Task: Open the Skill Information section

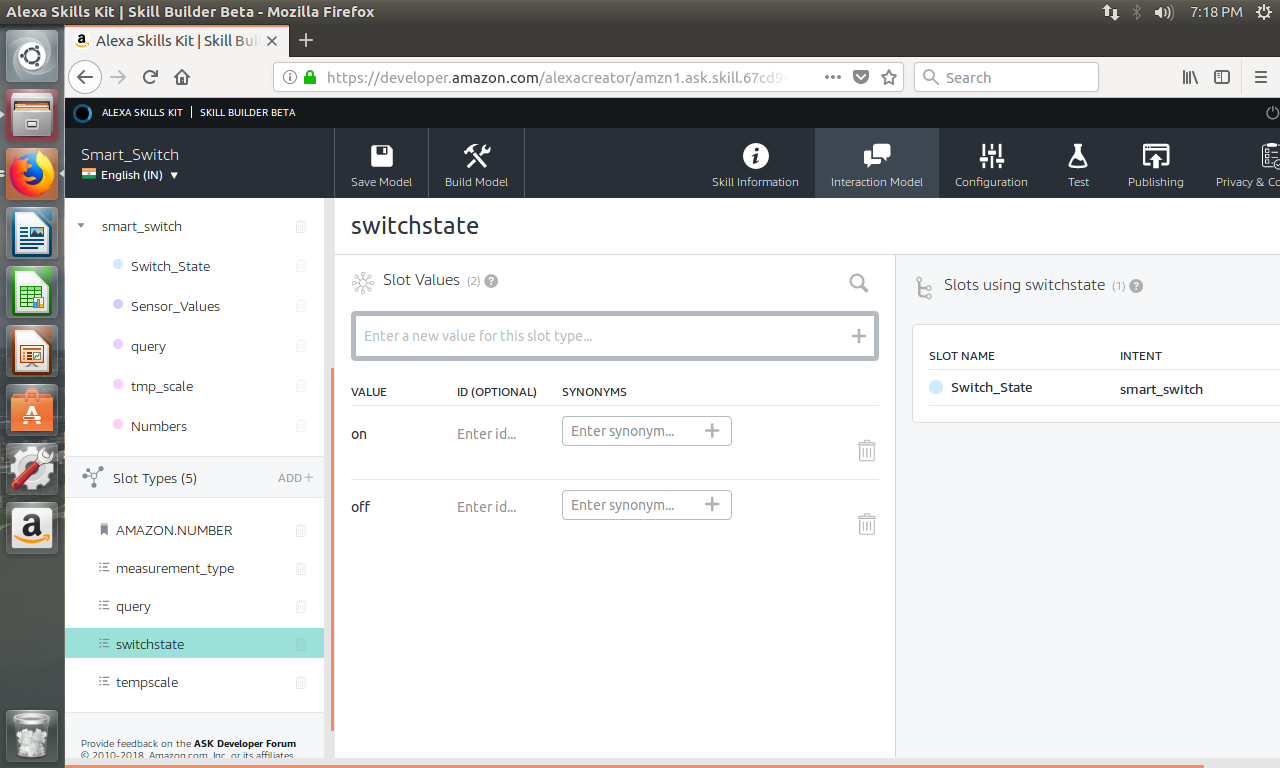Action: click(x=755, y=165)
